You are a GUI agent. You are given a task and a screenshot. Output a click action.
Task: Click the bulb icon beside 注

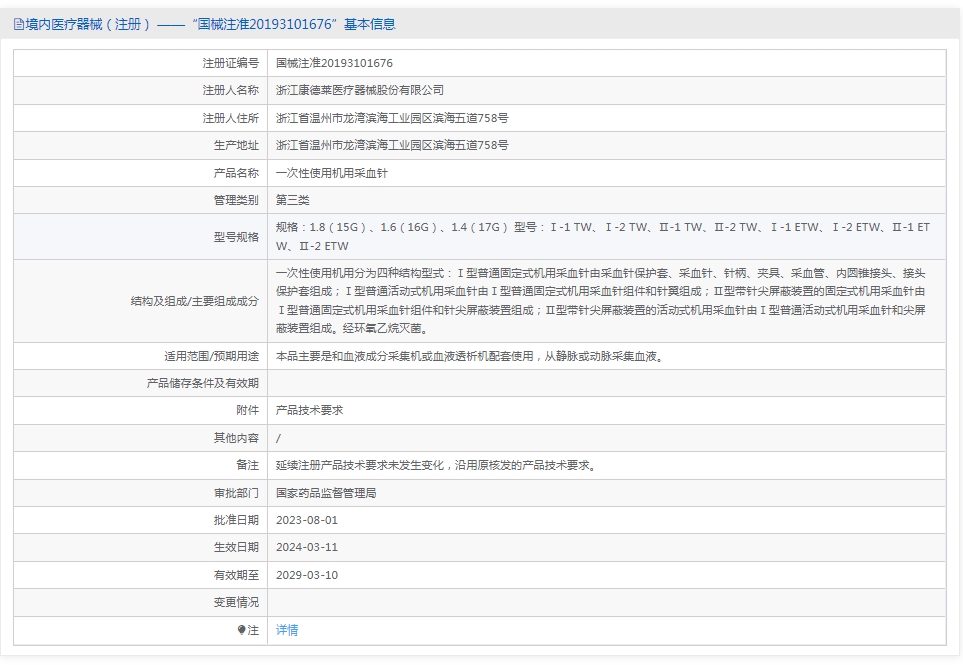pyautogui.click(x=241, y=630)
